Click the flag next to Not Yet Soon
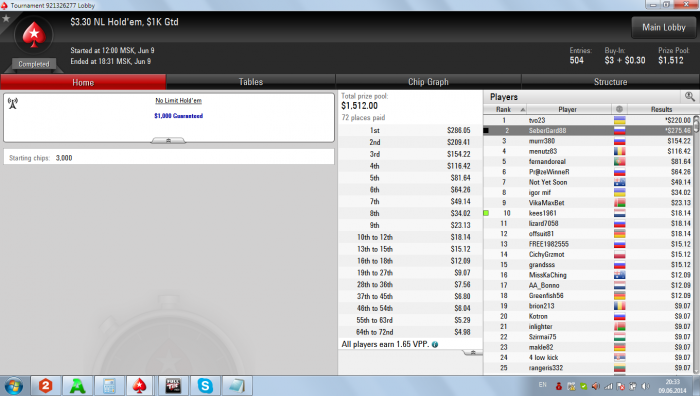 coord(620,182)
